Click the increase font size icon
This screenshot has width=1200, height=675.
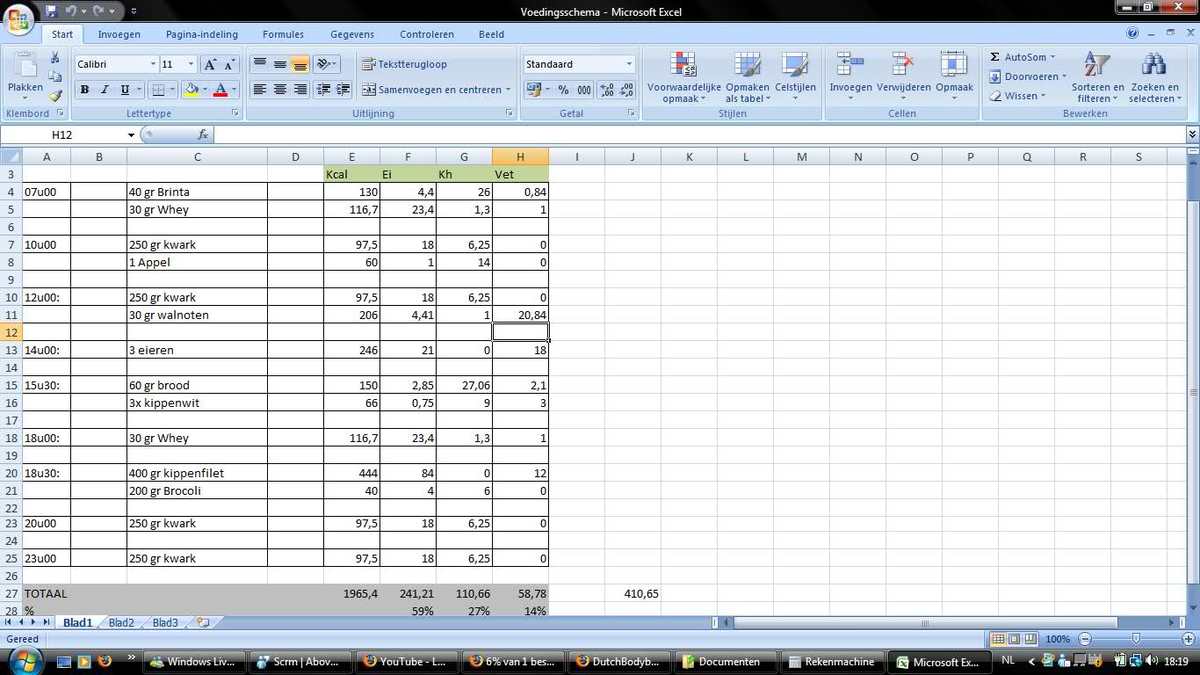tap(210, 64)
